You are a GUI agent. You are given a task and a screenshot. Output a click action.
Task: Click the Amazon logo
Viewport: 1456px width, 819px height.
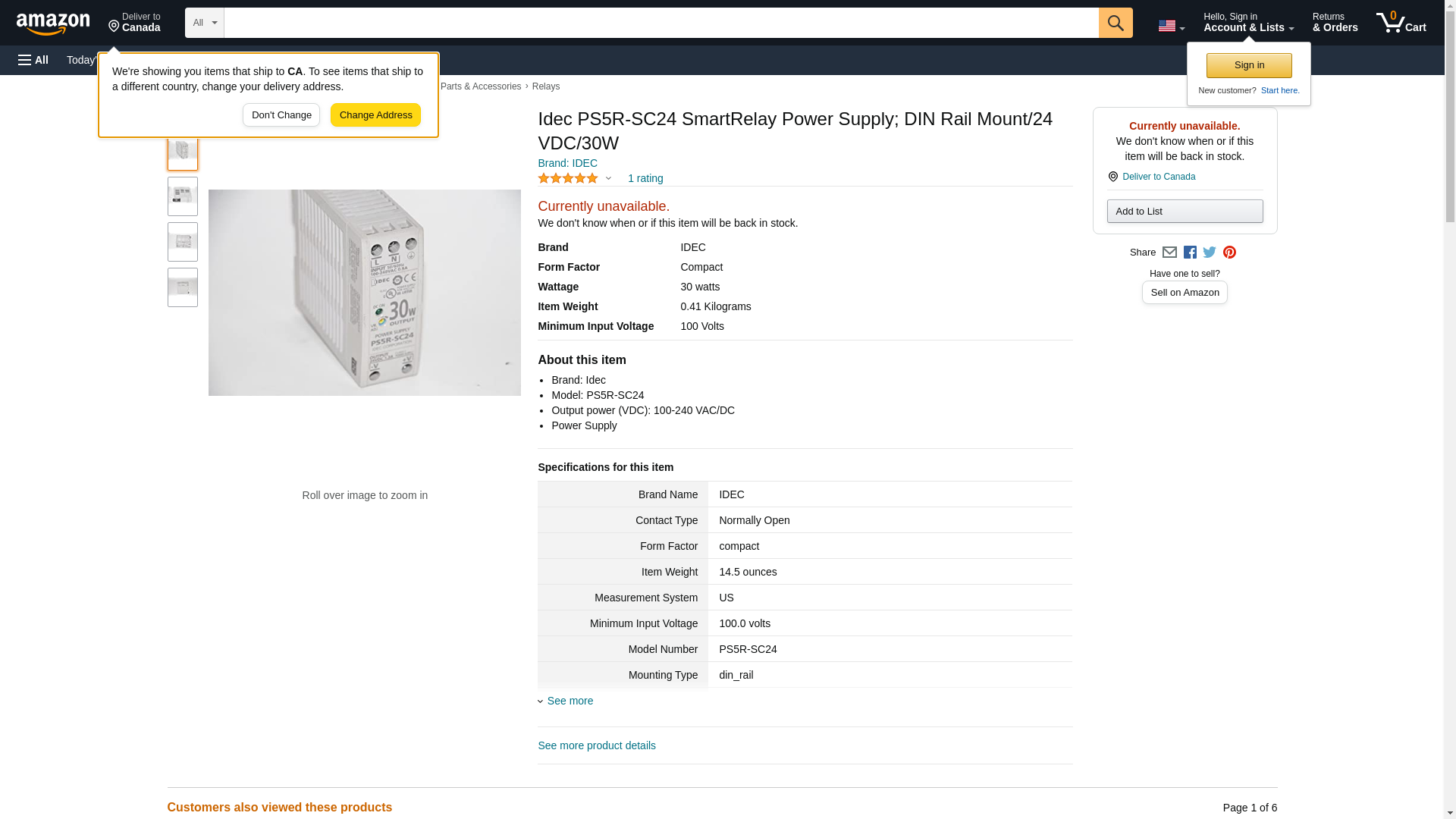[x=53, y=24]
